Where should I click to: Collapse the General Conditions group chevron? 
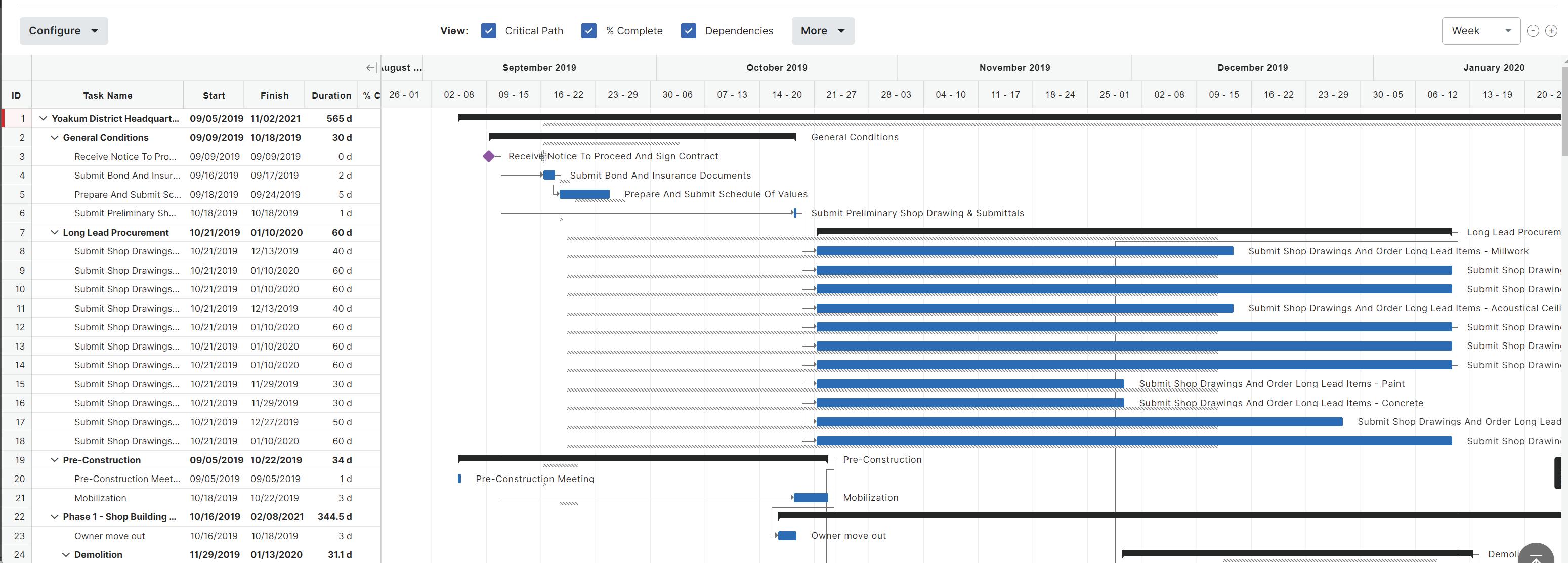pos(54,138)
